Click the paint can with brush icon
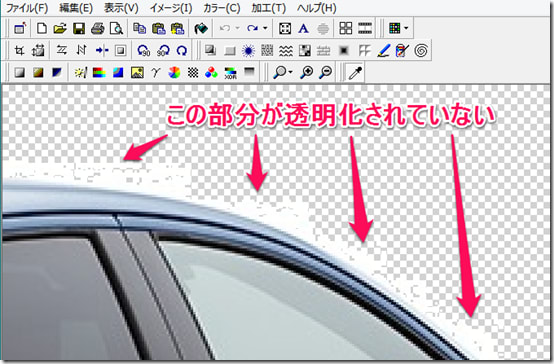Image resolution: width=554 pixels, height=364 pixels. (402, 51)
